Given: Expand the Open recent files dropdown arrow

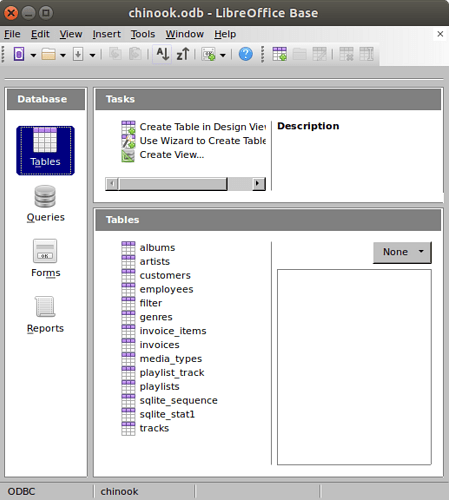Looking at the screenshot, I should coord(63,55).
